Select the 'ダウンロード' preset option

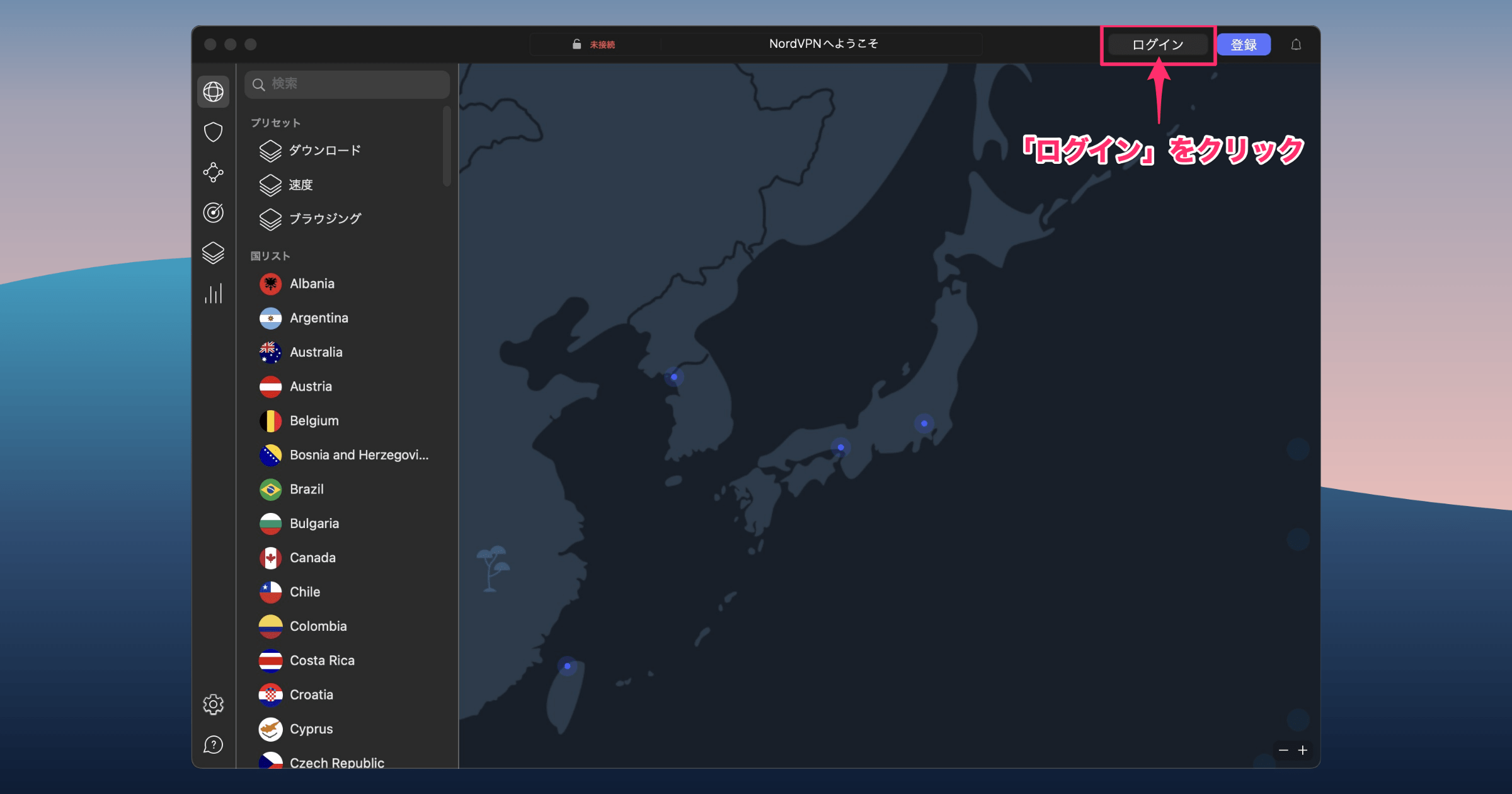pyautogui.click(x=323, y=150)
